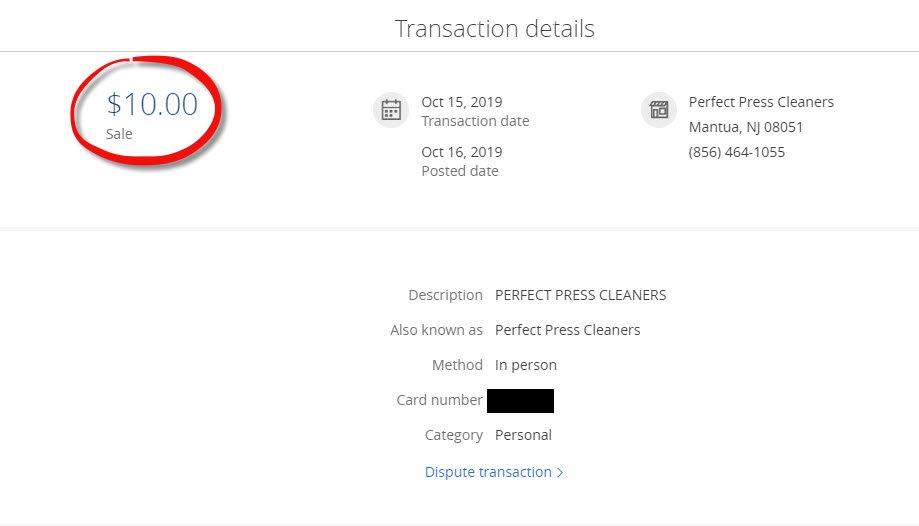919x526 pixels.
Task: Click the In person method value
Action: [526, 365]
